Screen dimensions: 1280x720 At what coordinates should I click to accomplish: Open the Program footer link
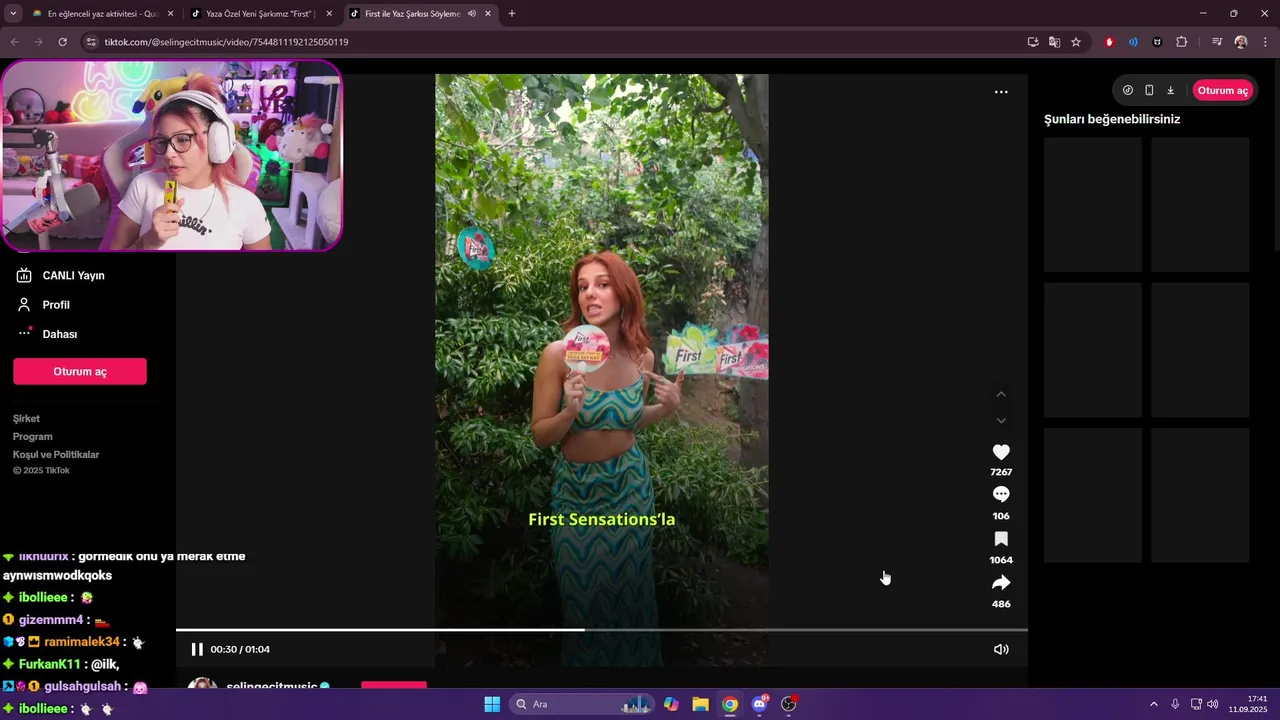click(x=33, y=436)
